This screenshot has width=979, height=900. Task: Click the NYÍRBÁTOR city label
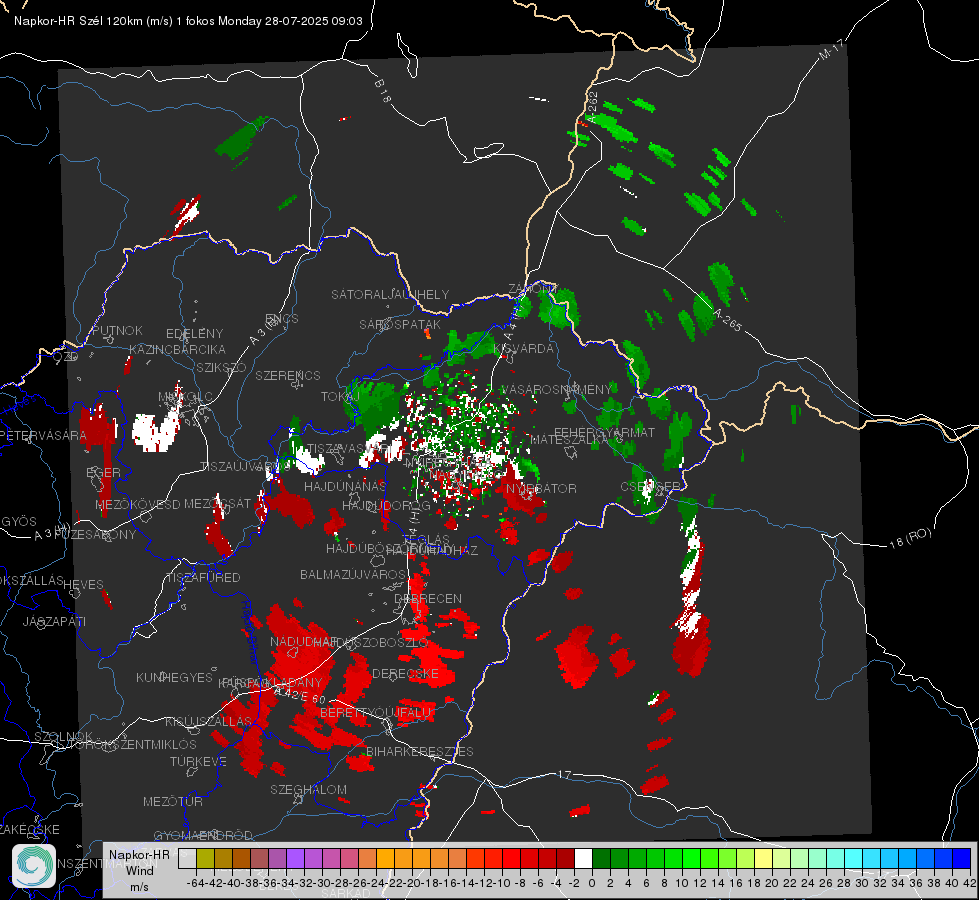(541, 488)
